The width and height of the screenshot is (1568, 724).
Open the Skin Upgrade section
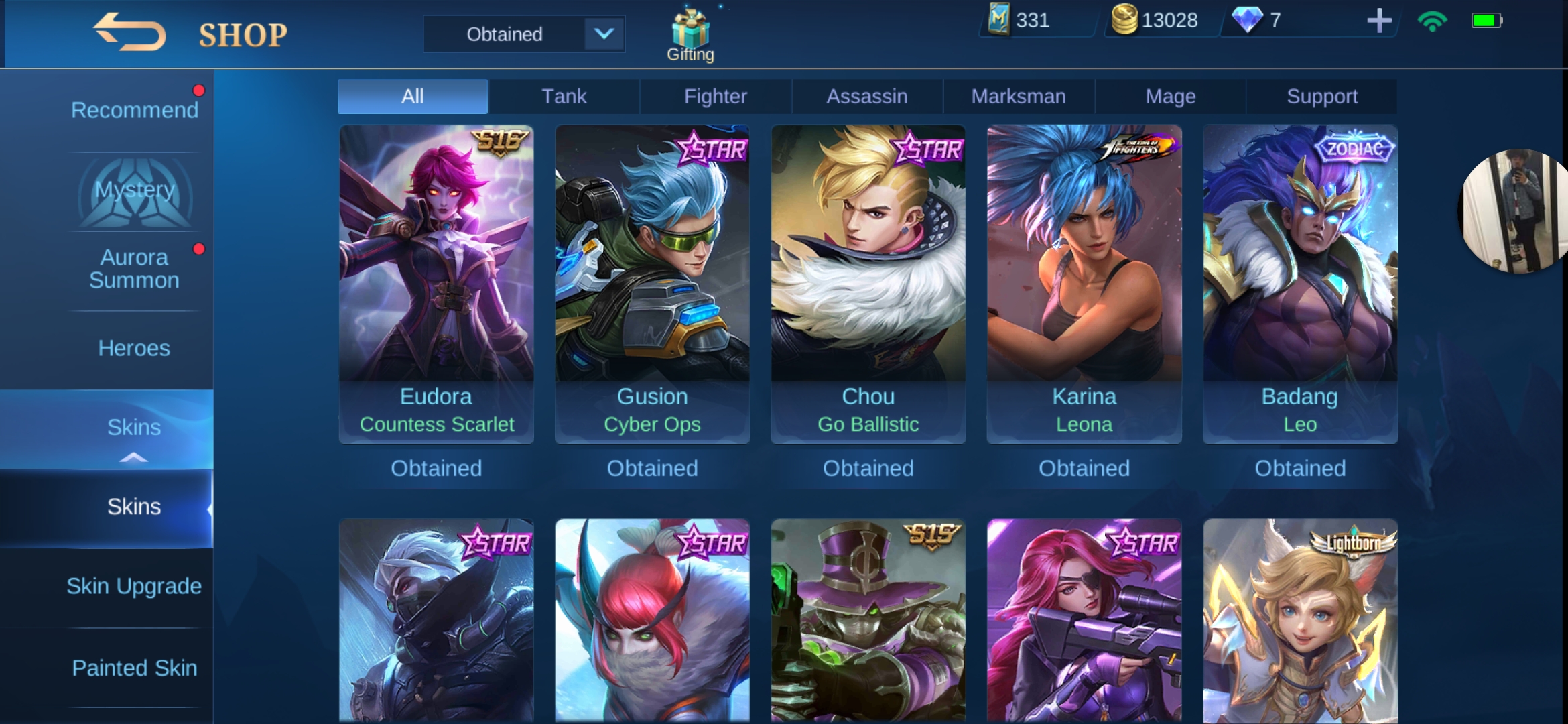(x=134, y=586)
